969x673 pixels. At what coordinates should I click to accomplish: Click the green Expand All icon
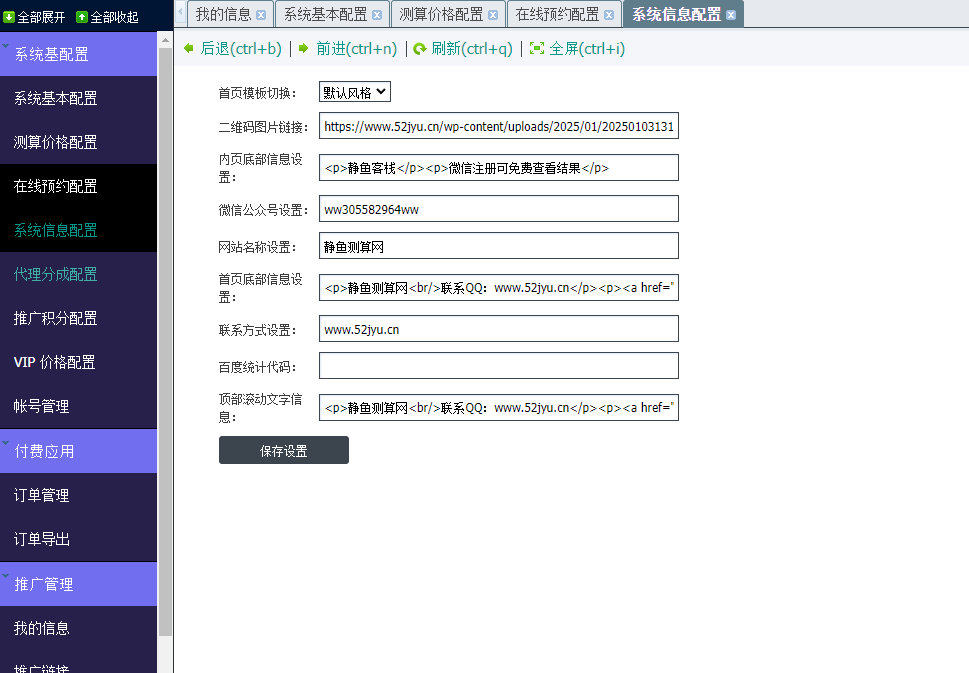(x=9, y=17)
